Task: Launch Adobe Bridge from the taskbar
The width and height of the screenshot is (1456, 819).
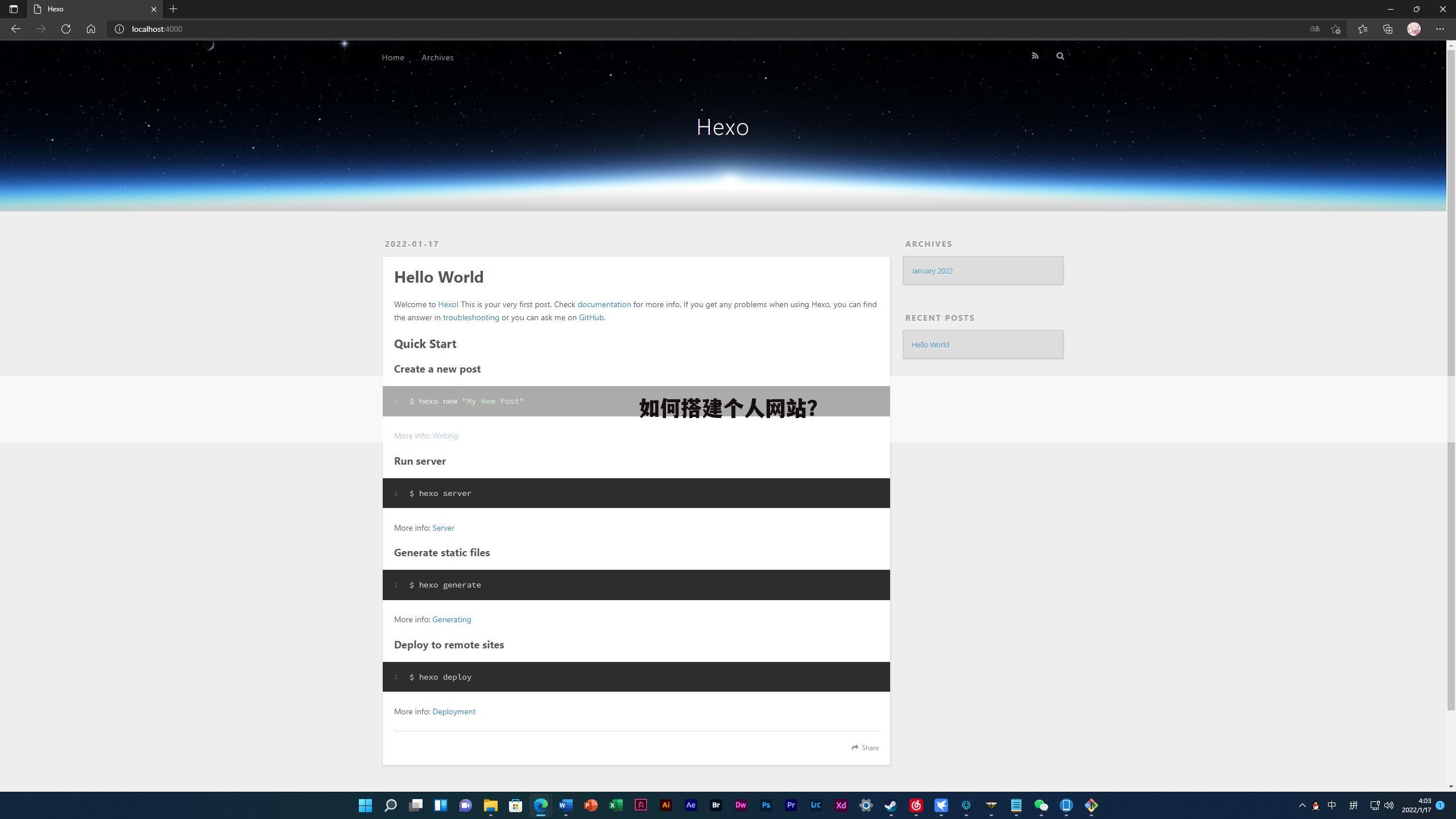Action: click(x=715, y=805)
